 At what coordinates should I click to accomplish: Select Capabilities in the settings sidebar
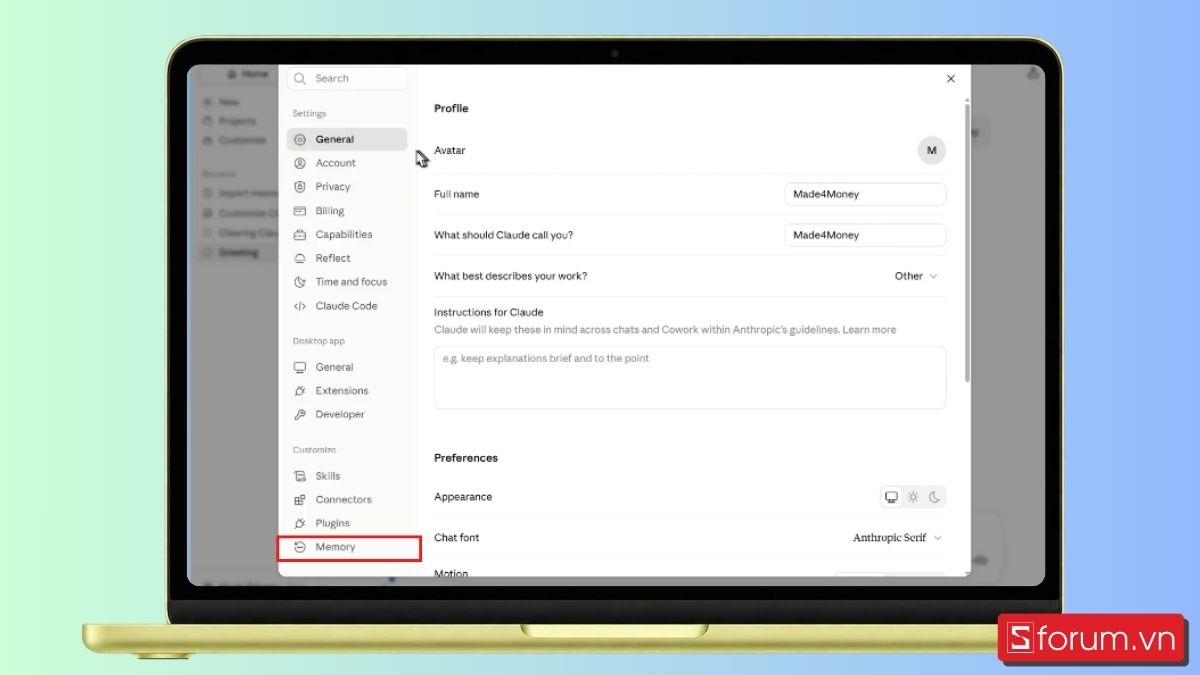pos(346,235)
